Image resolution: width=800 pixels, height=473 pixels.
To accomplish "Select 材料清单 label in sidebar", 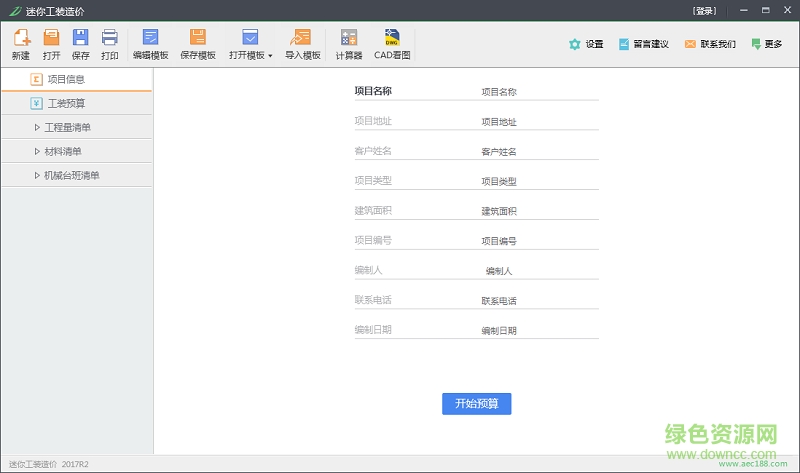I will [63, 152].
